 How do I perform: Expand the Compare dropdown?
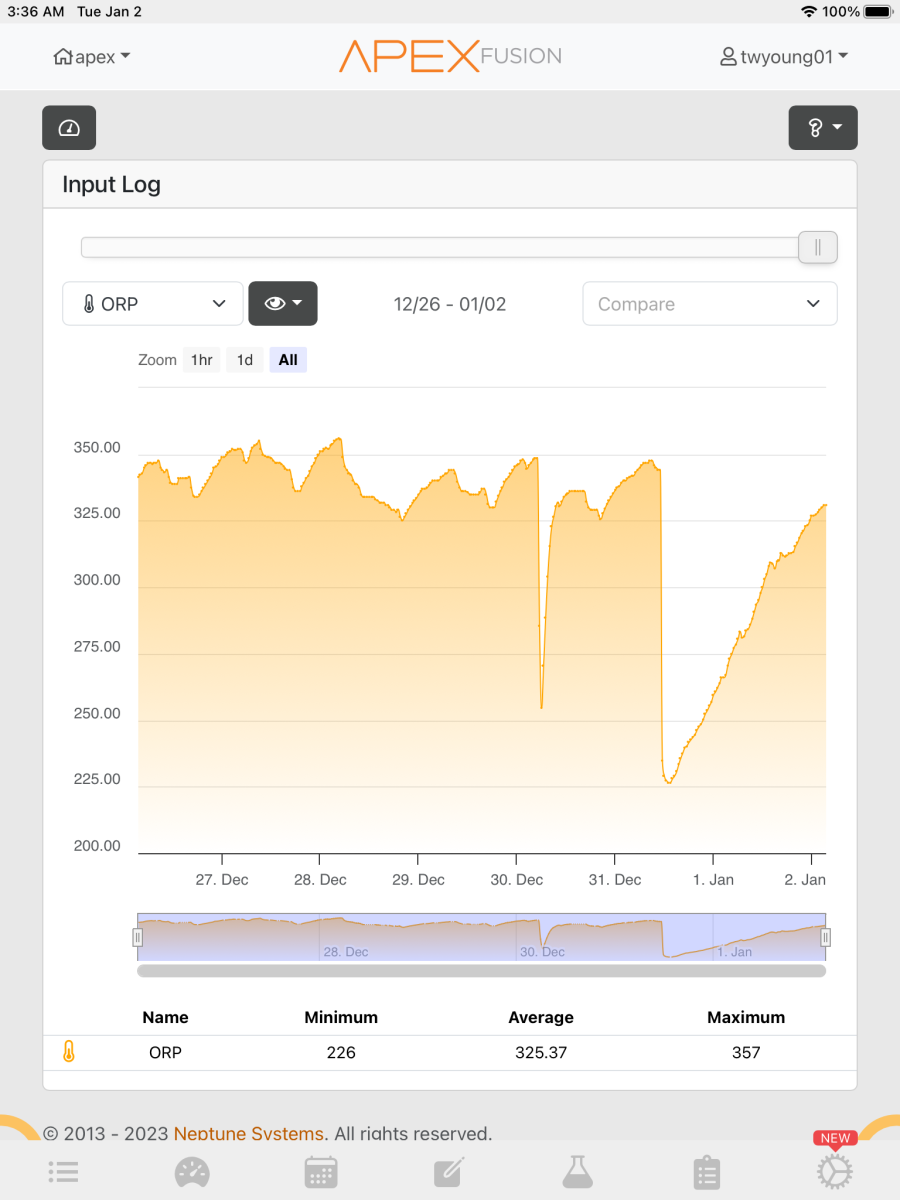pos(709,304)
